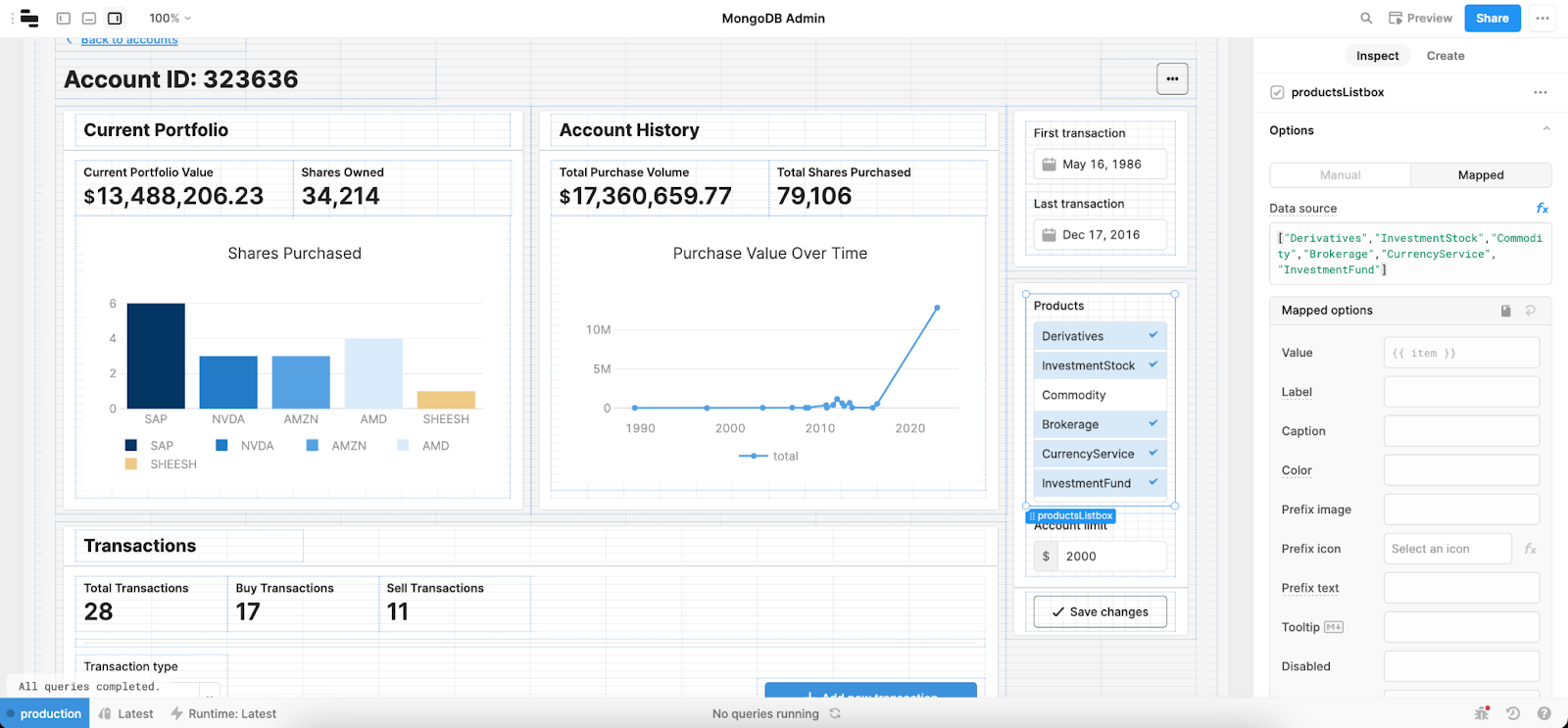Viewport: 1568px width, 728px height.
Task: Open the debug bug icon in status bar
Action: pyautogui.click(x=1482, y=713)
